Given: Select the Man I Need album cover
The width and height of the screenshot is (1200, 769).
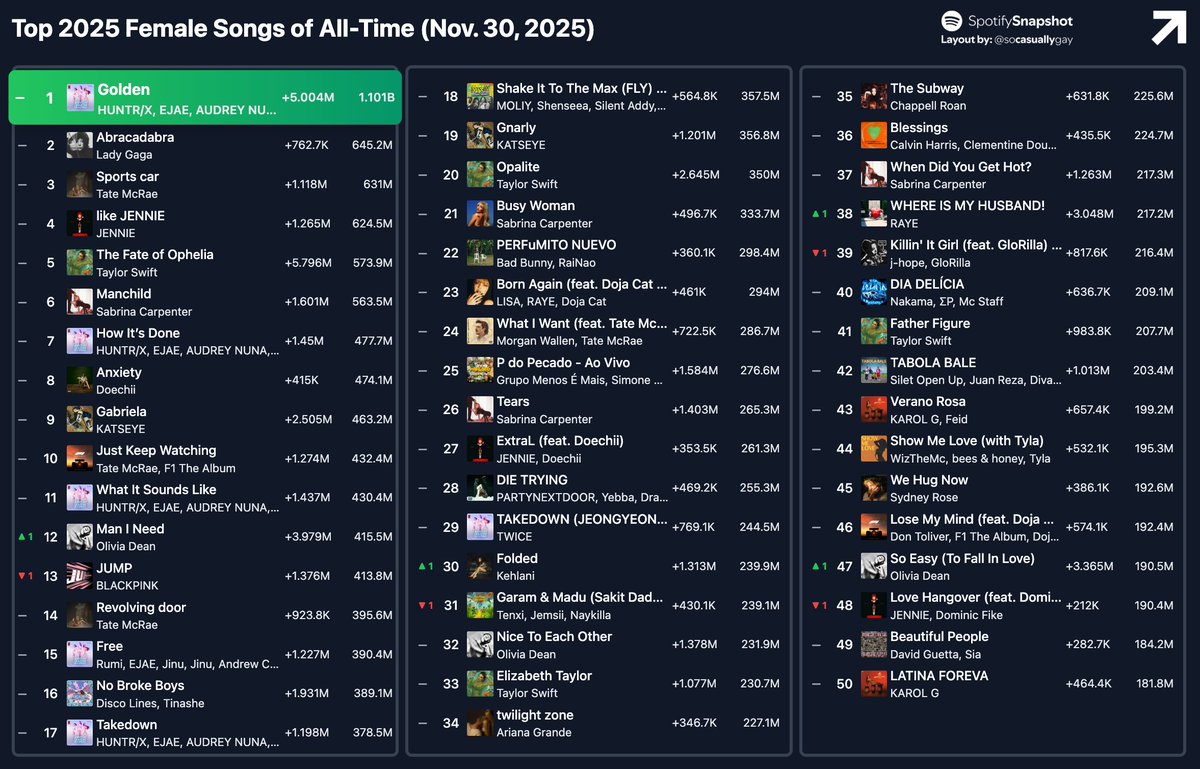Looking at the screenshot, I should tap(80, 537).
